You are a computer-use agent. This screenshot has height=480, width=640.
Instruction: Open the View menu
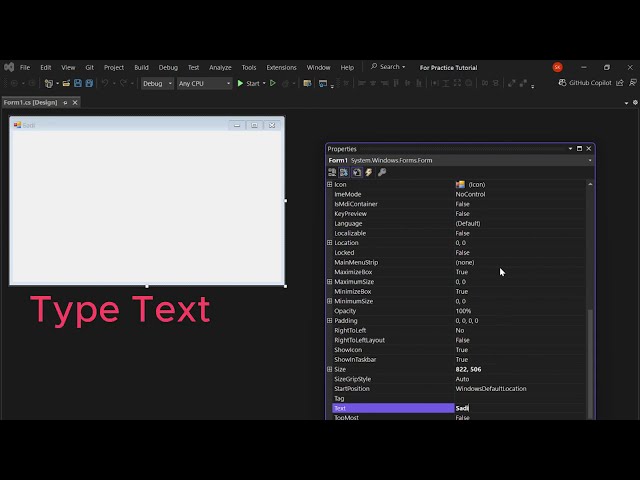[68, 67]
